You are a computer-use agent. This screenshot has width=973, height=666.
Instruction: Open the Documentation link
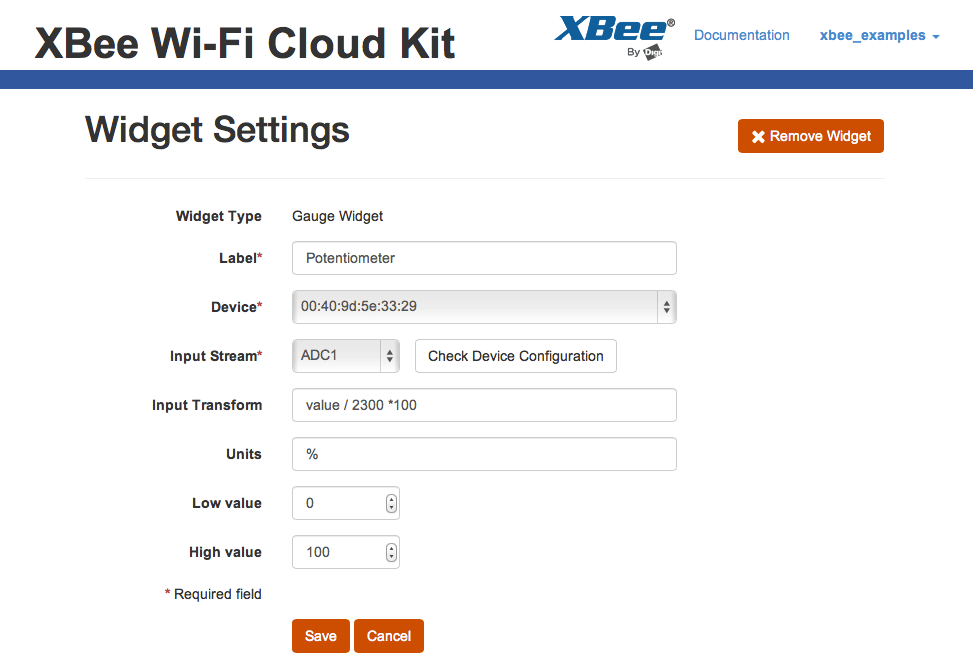coord(742,35)
